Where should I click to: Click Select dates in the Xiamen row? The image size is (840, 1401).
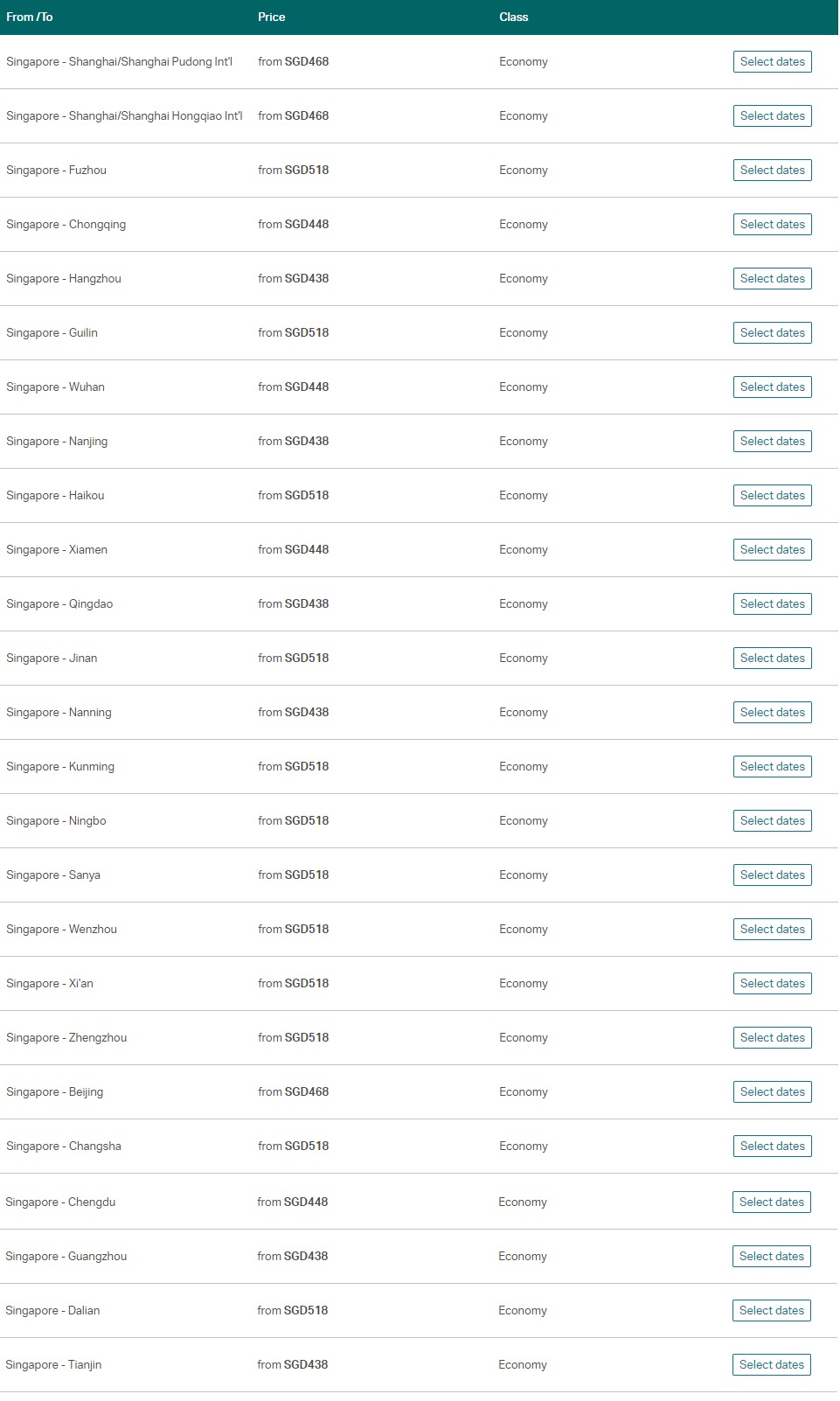tap(772, 550)
